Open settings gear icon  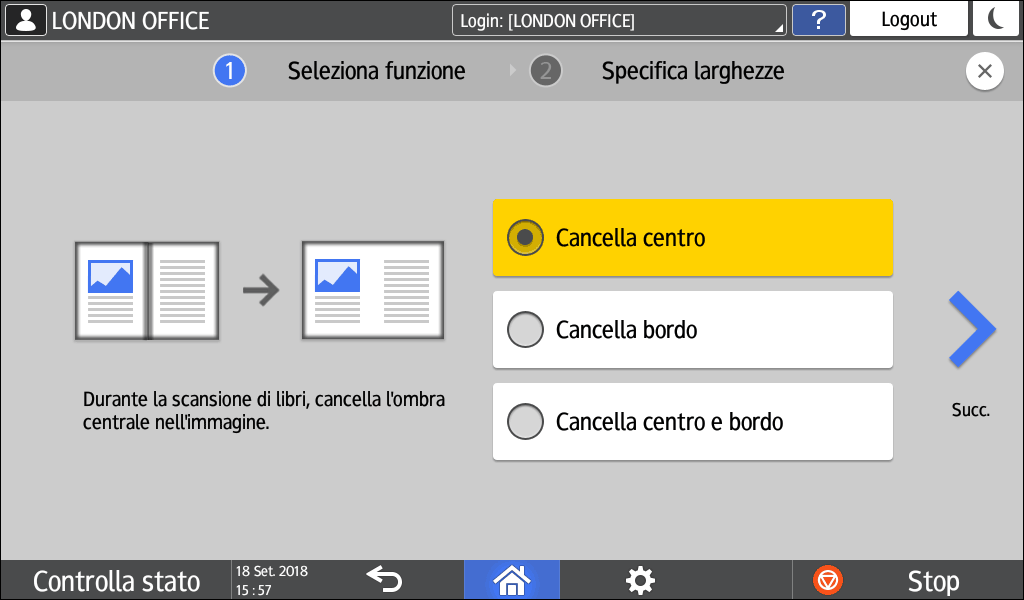coord(639,579)
